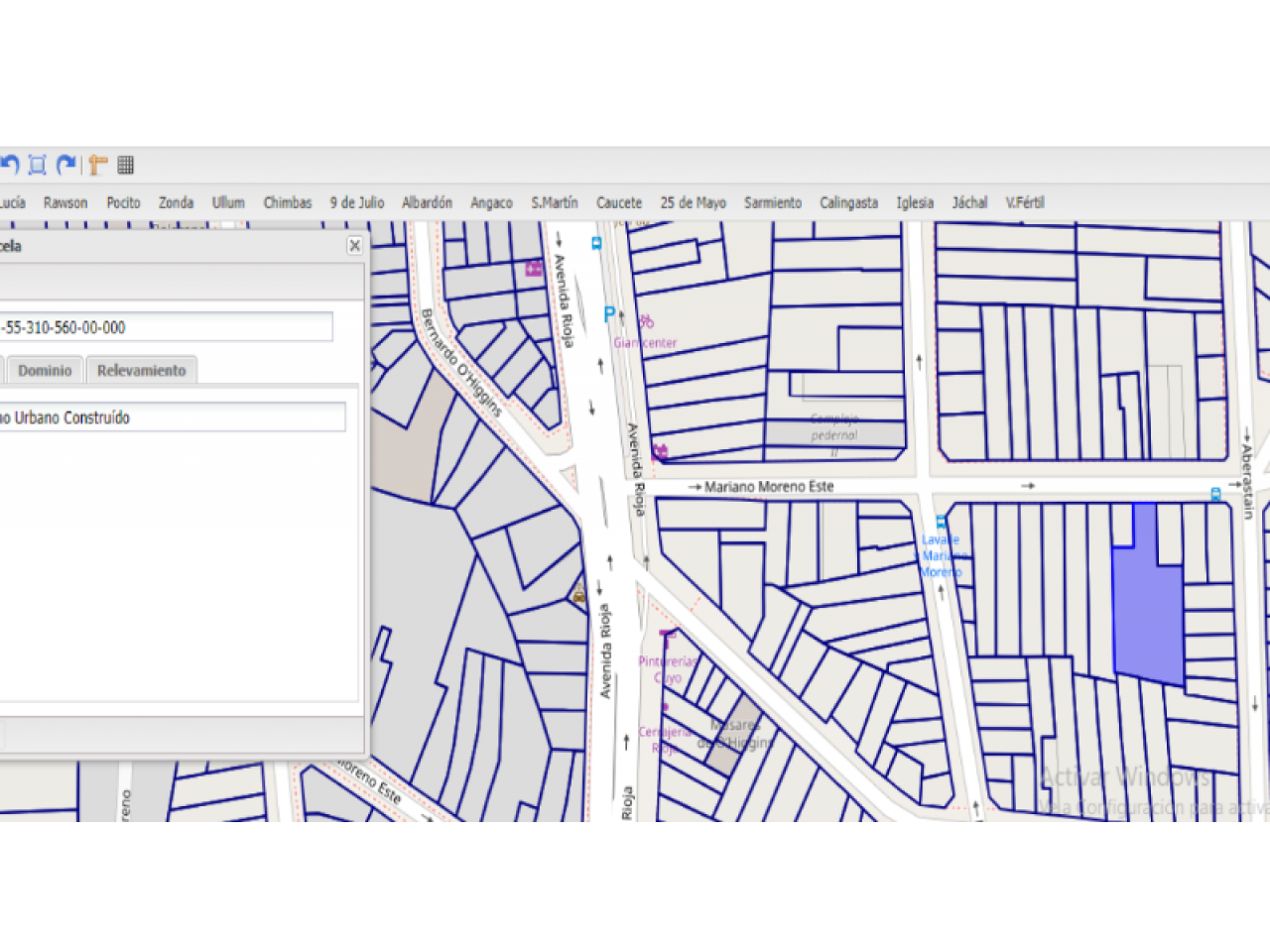Click the Cerrajería Rioja map label
Viewport: 1270px width, 952px height.
coord(665,740)
